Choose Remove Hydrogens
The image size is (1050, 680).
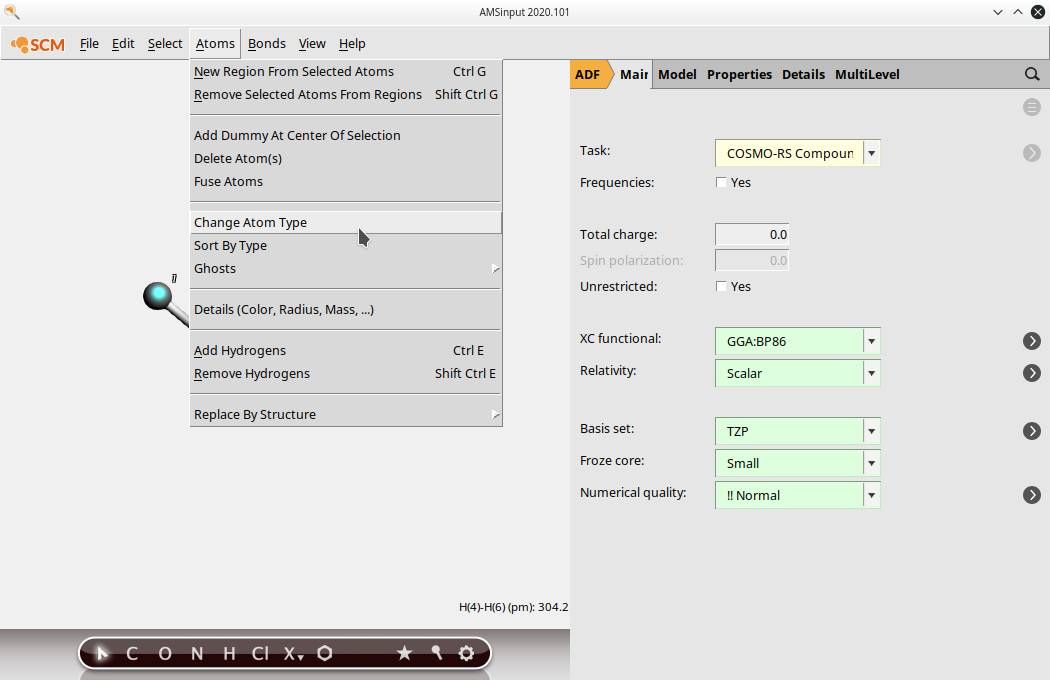click(x=346, y=374)
